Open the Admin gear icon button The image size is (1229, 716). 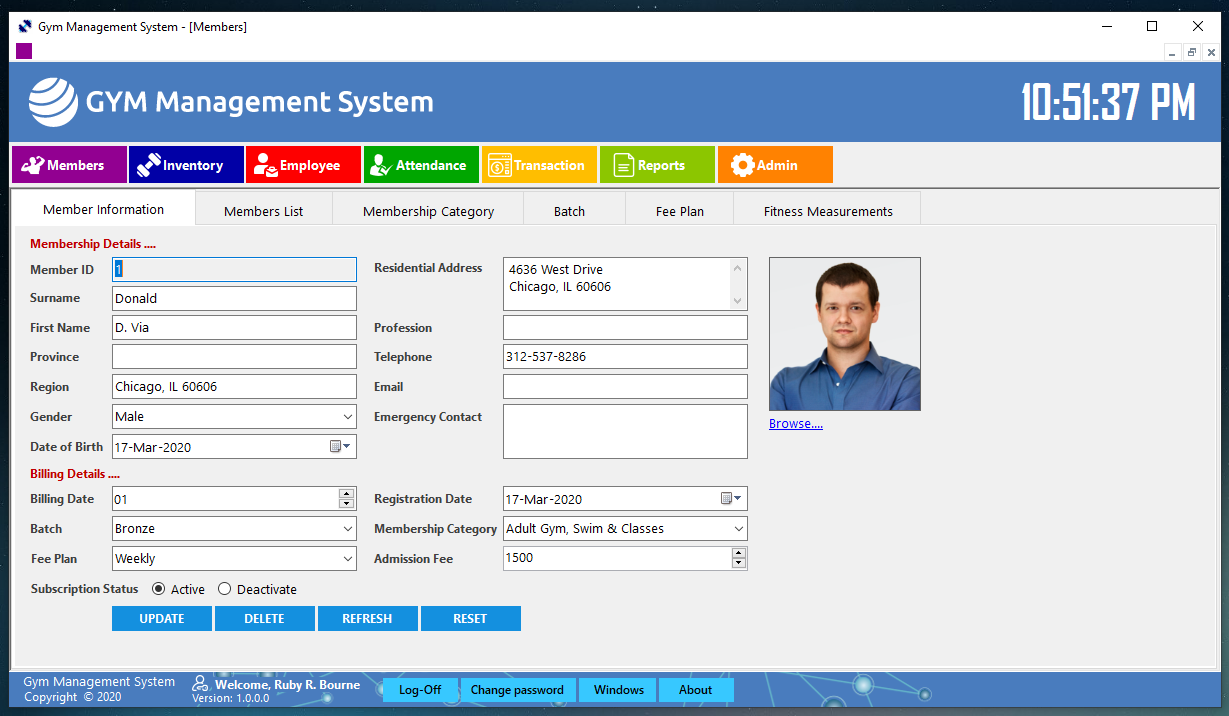(774, 165)
